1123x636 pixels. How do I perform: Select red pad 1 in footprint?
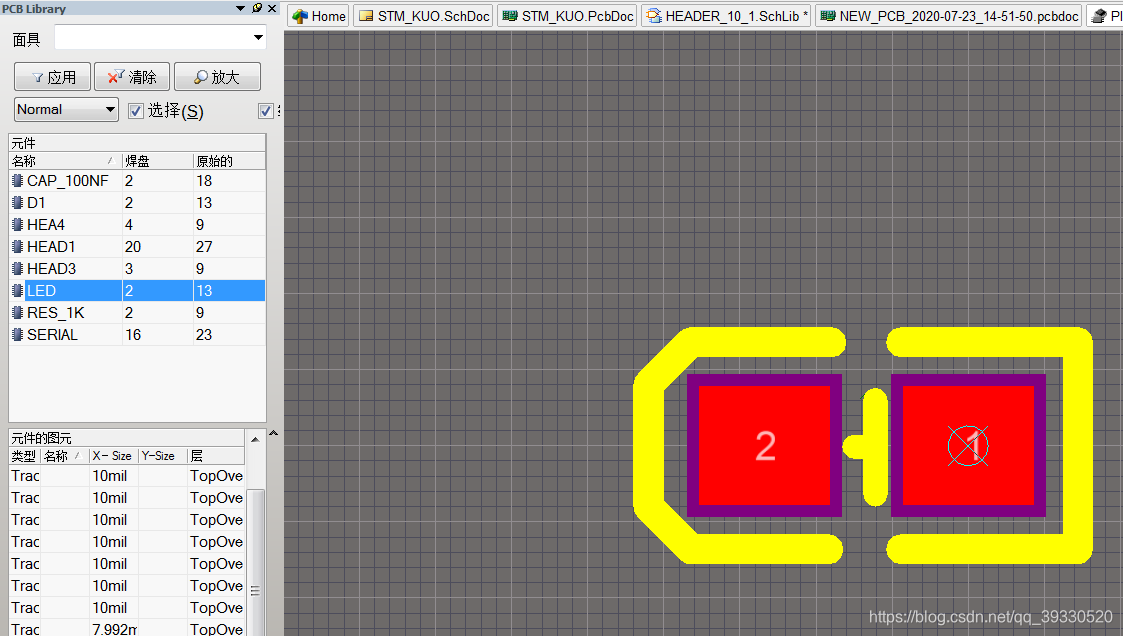coord(968,445)
